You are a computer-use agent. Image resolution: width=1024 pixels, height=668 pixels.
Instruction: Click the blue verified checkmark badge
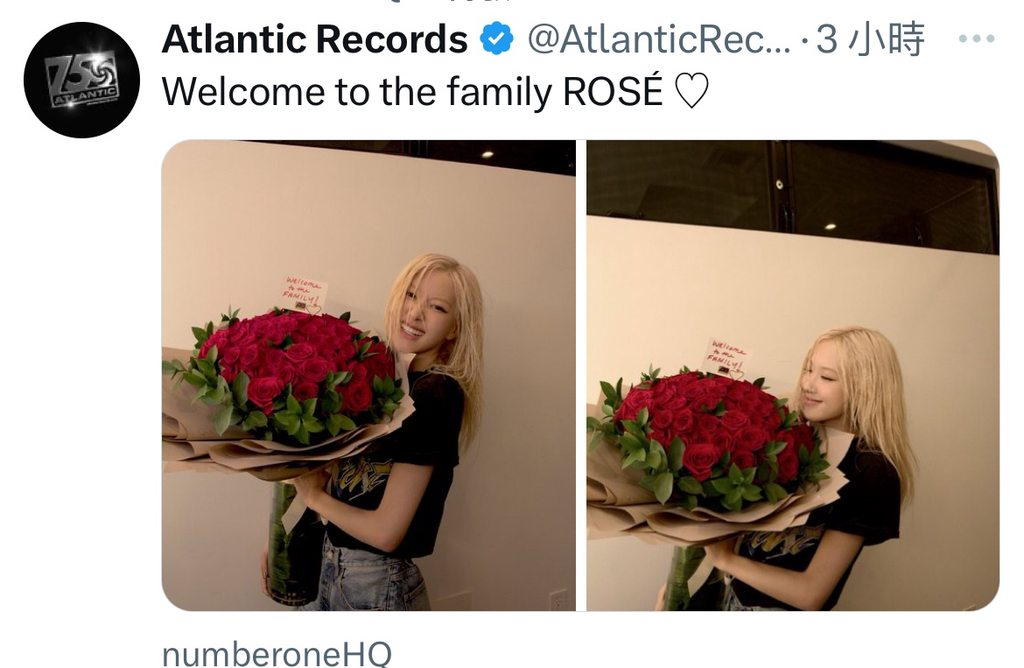tap(497, 39)
